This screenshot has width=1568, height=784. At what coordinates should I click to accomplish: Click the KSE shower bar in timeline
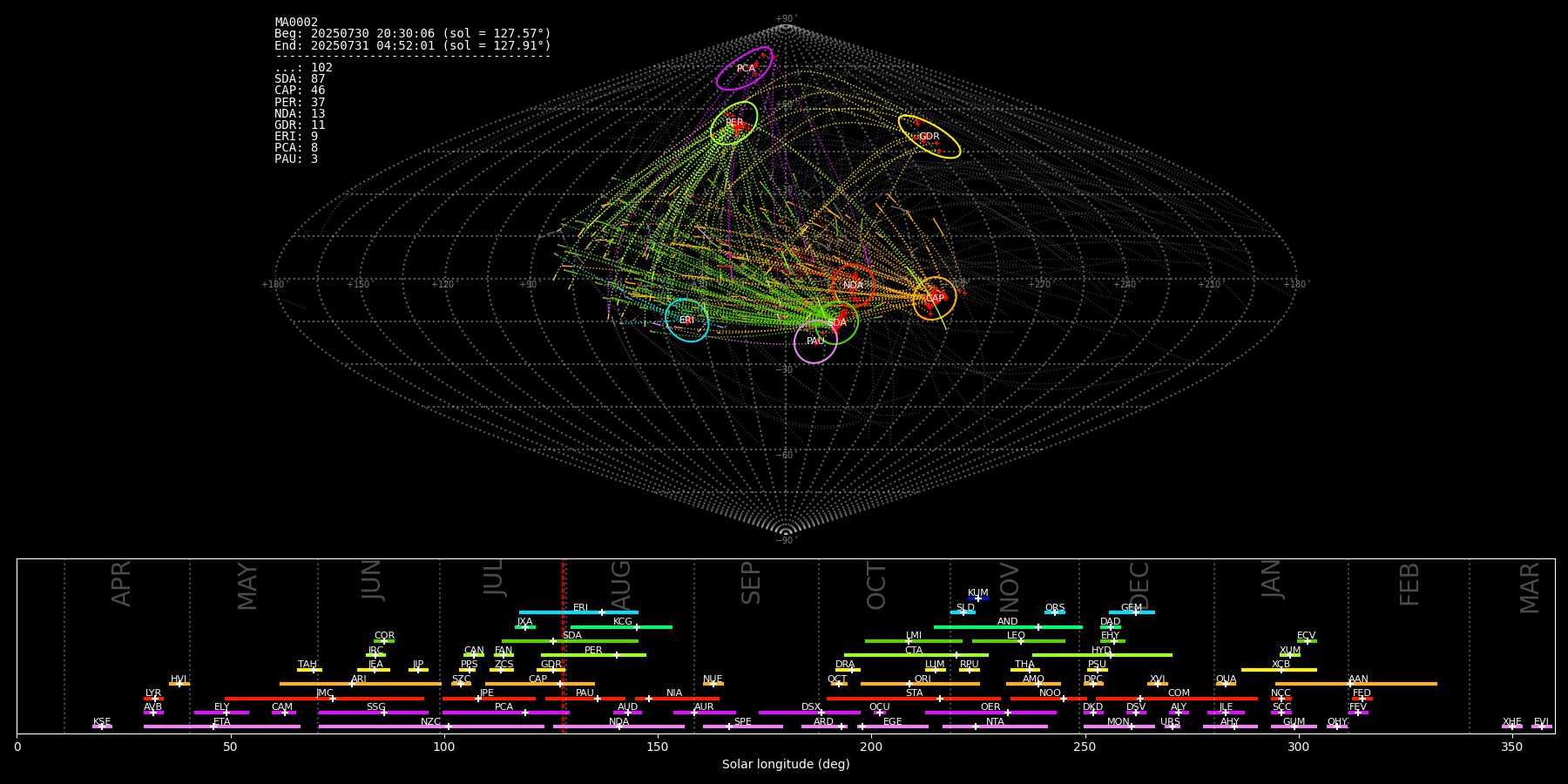click(102, 727)
